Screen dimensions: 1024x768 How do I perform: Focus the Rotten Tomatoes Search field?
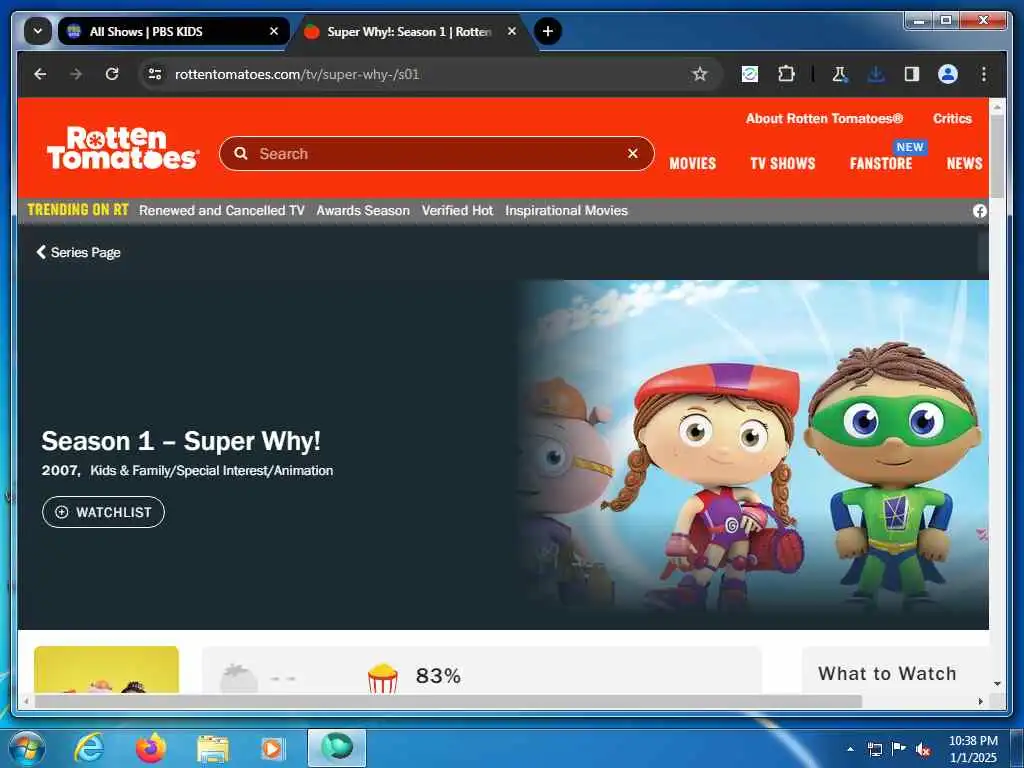tap(436, 153)
